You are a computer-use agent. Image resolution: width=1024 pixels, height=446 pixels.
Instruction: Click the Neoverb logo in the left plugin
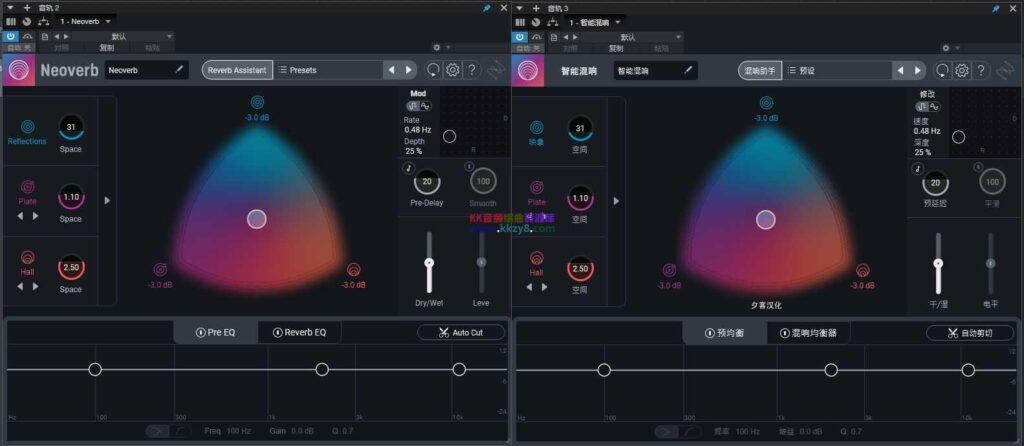coord(18,70)
